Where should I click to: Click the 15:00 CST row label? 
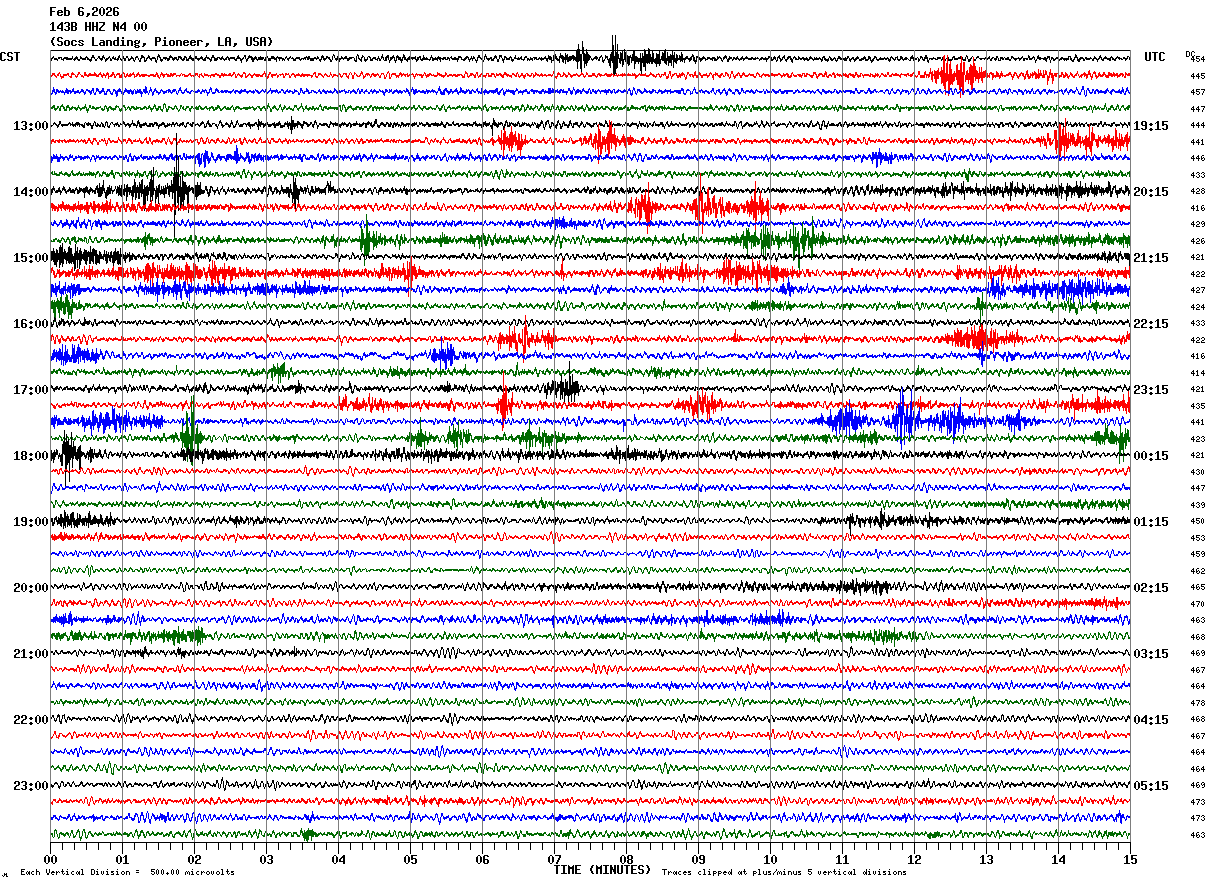click(30, 258)
